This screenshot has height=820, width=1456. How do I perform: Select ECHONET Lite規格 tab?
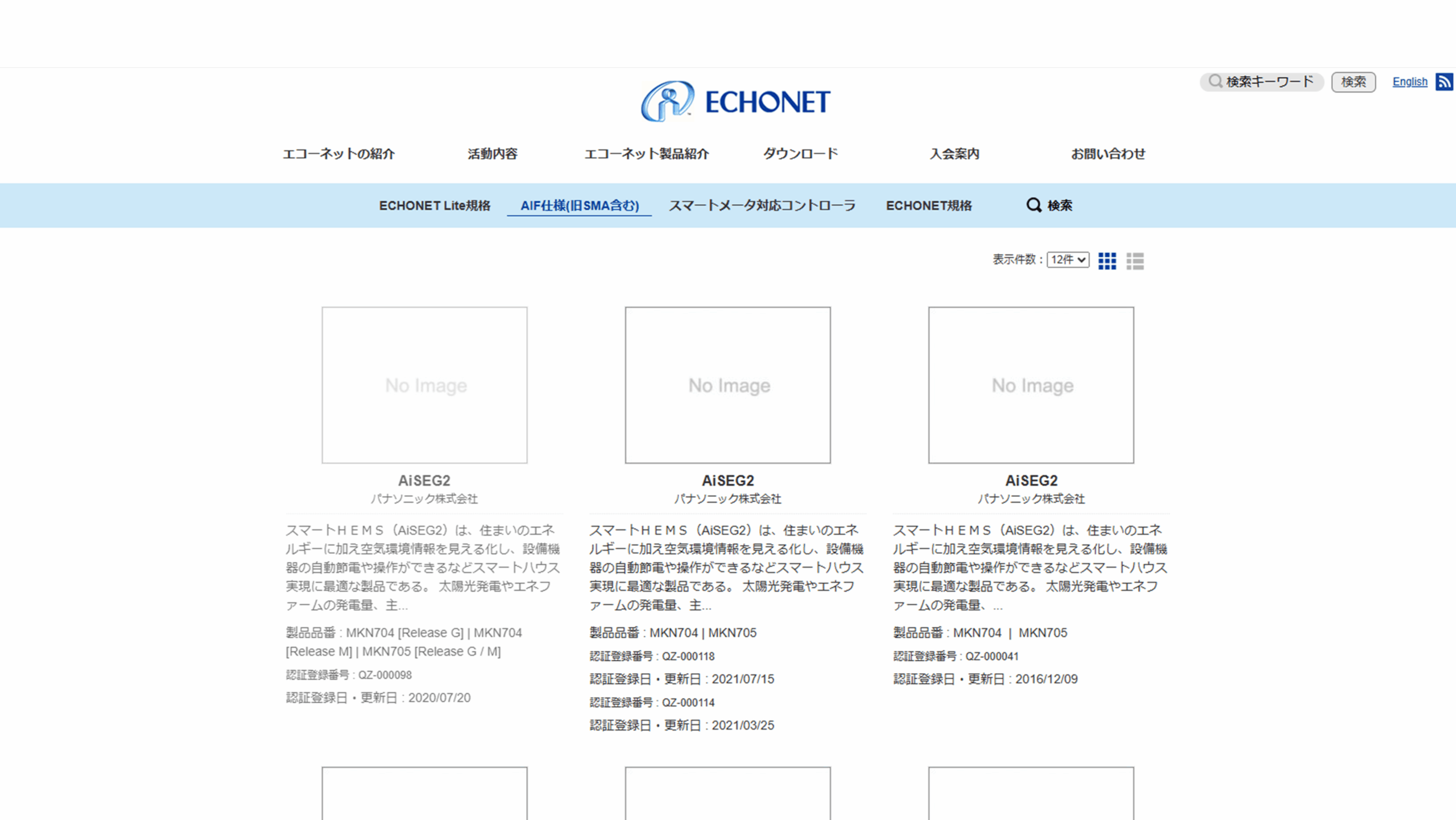[x=435, y=205]
